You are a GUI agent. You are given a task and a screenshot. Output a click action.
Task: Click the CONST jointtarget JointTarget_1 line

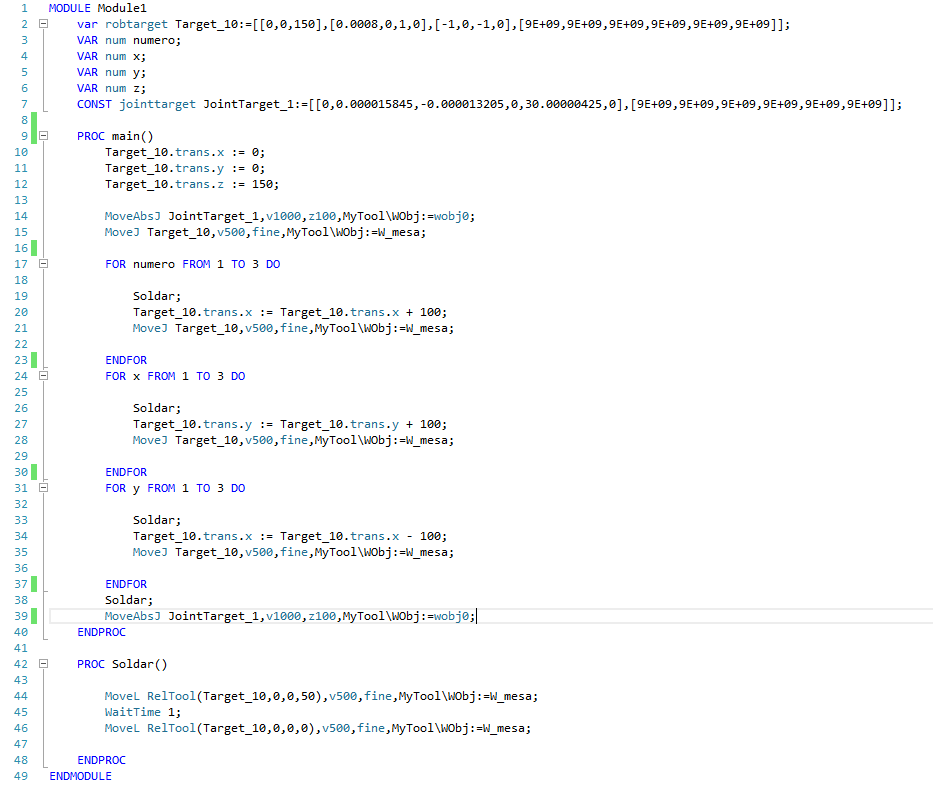point(489,104)
